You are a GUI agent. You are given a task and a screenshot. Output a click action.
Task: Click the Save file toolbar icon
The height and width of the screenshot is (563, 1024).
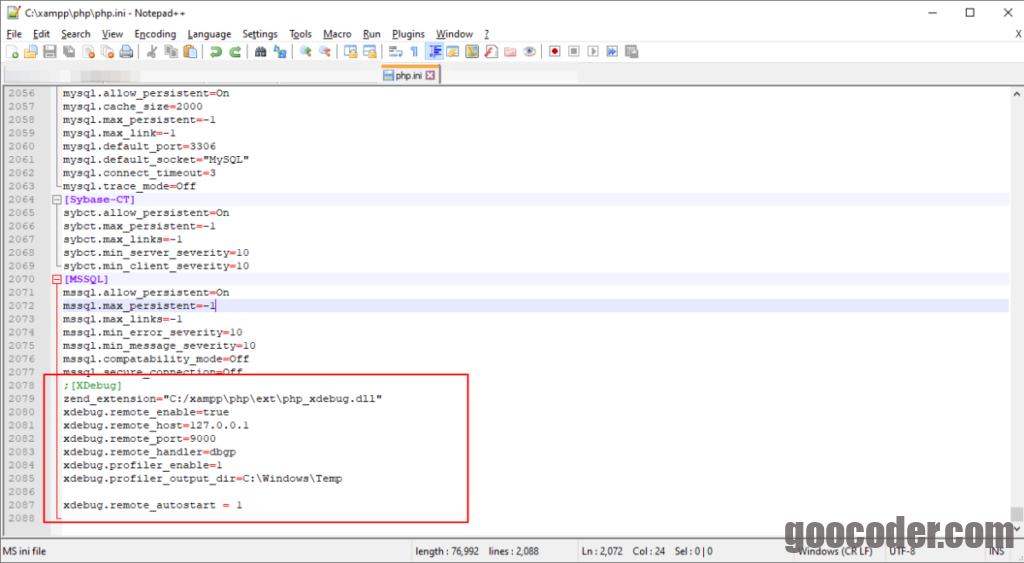50,51
